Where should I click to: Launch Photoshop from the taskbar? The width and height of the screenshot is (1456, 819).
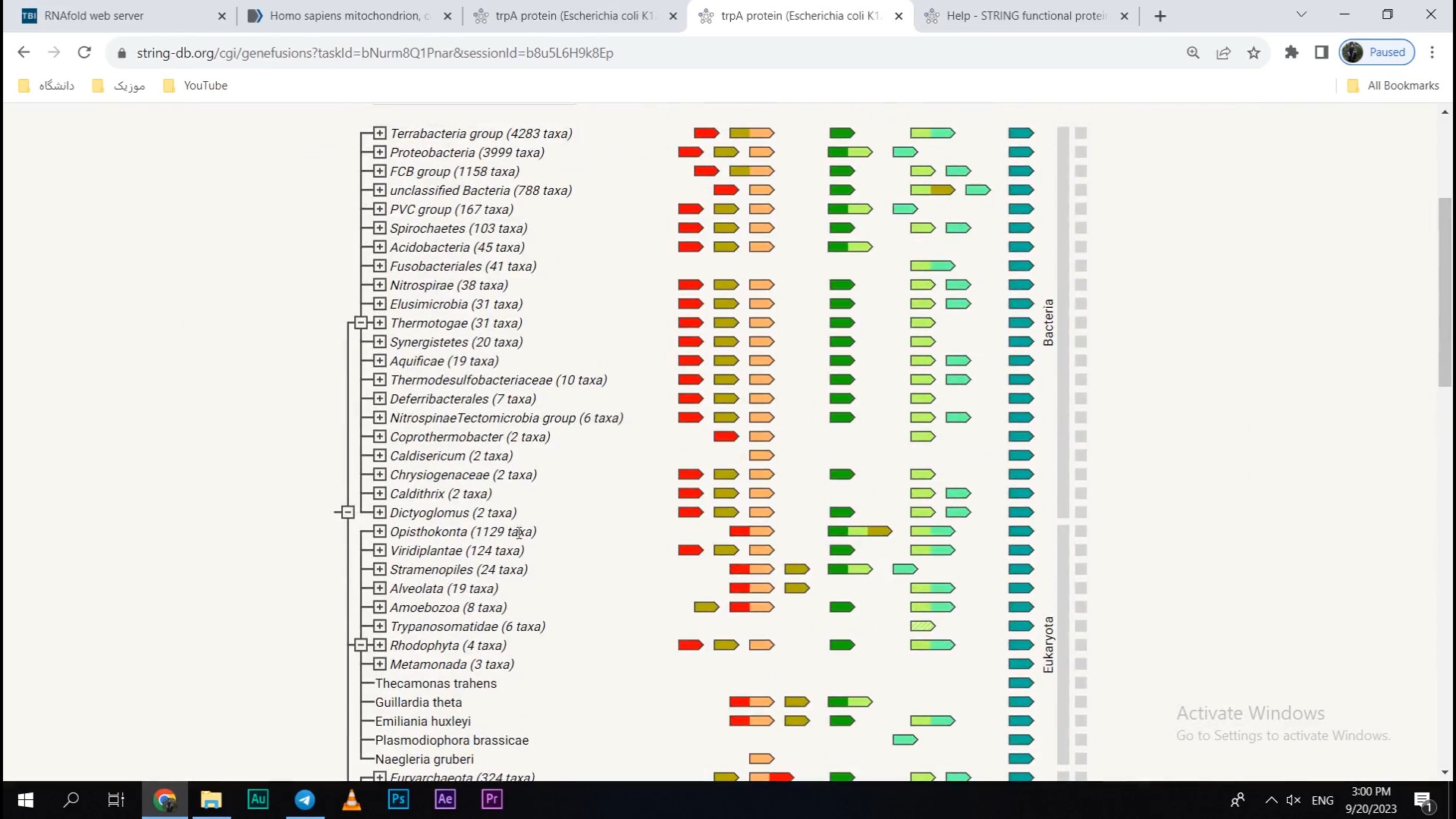tap(398, 799)
